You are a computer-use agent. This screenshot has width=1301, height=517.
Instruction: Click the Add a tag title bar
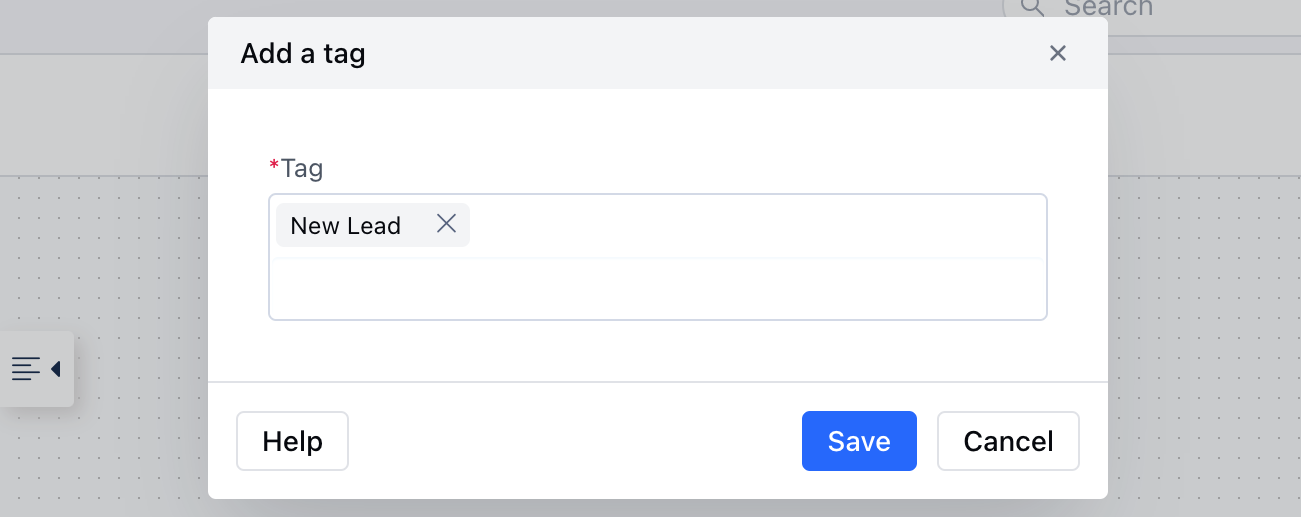[x=657, y=53]
